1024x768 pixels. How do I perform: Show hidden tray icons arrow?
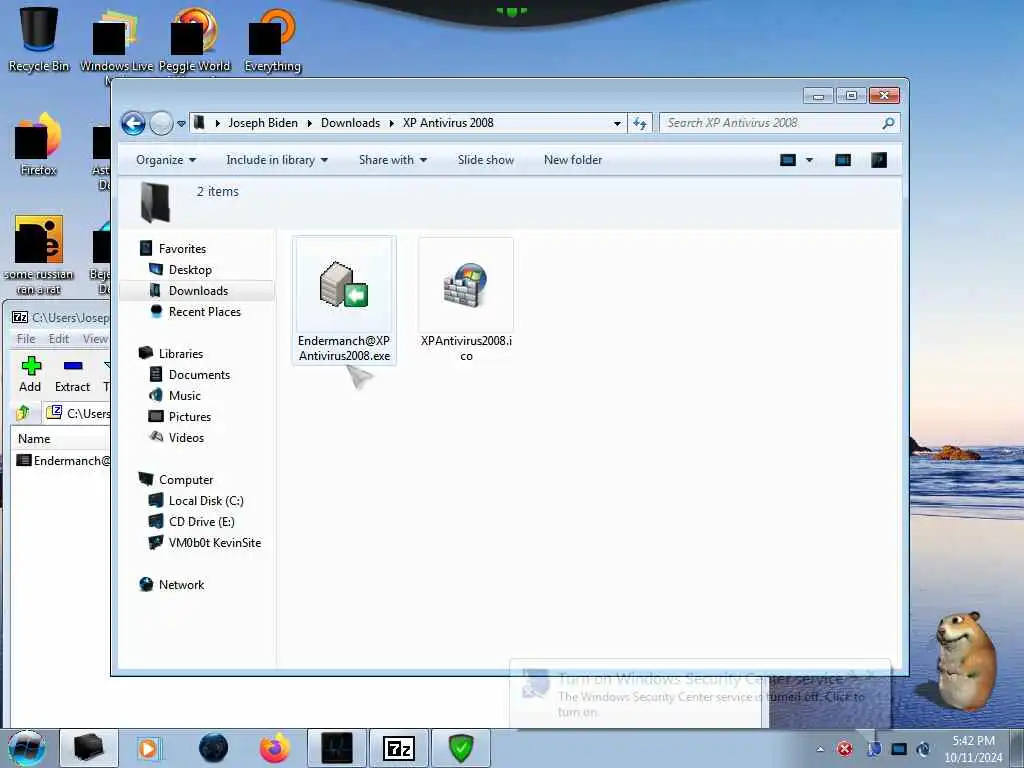point(820,749)
